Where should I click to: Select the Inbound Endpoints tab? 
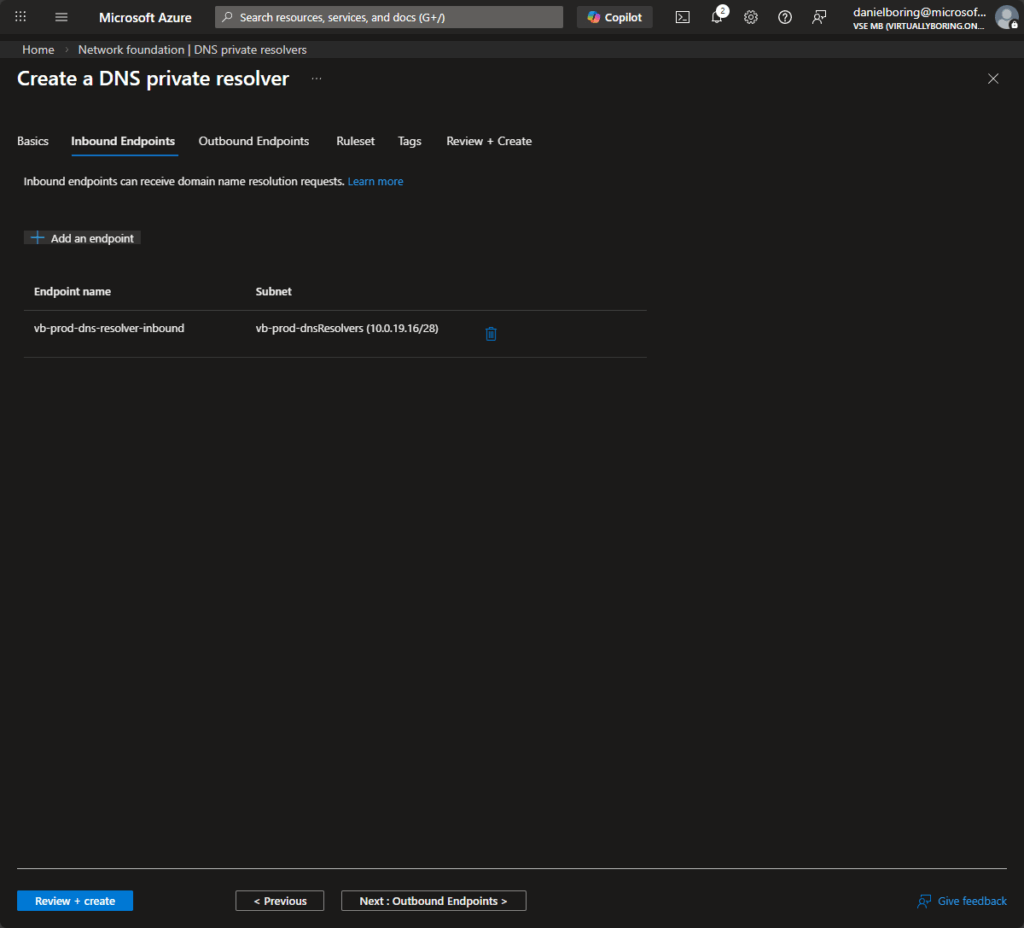coord(123,141)
